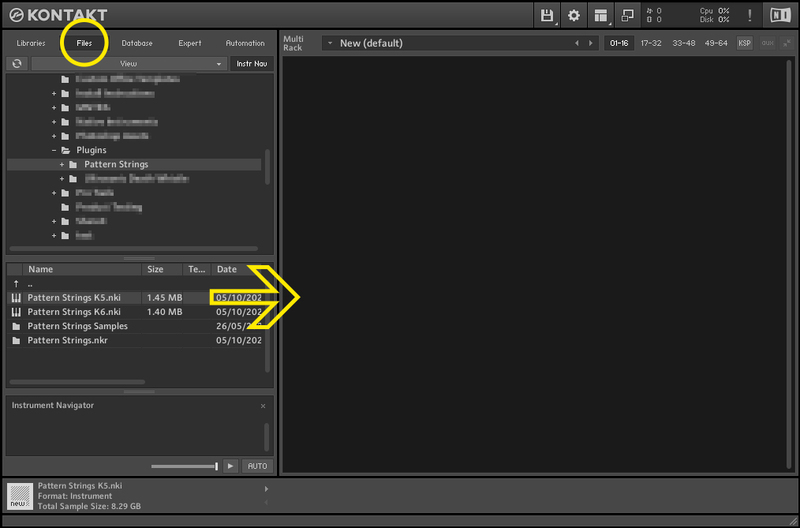Show rack page 17-32
Screen dimensions: 800x528
point(651,43)
